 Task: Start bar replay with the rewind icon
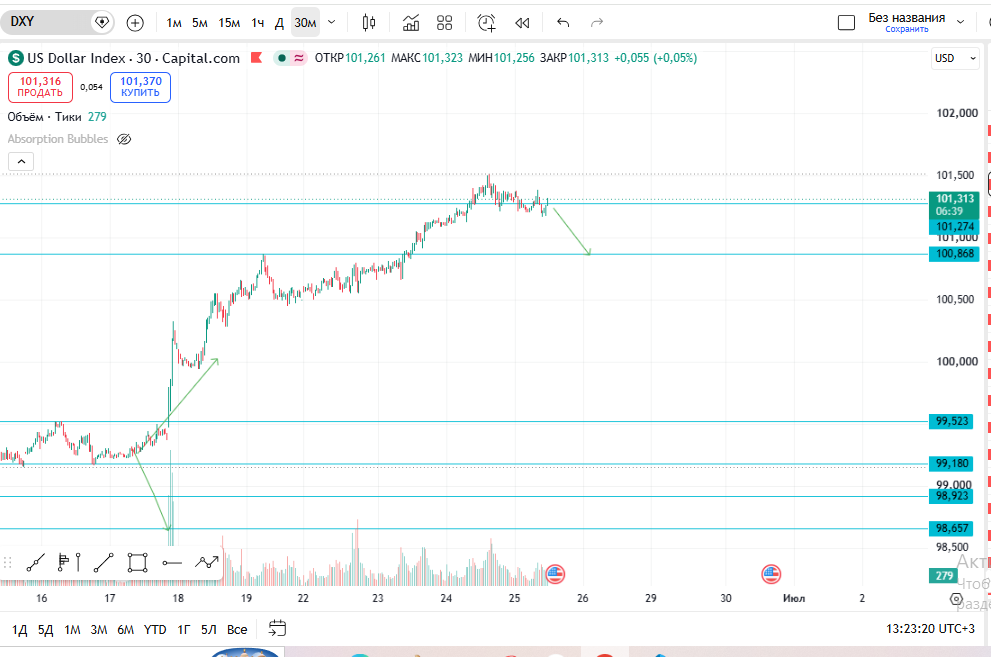point(522,23)
